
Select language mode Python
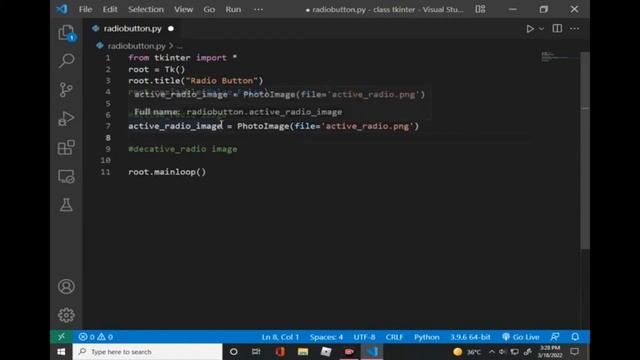[x=427, y=337]
